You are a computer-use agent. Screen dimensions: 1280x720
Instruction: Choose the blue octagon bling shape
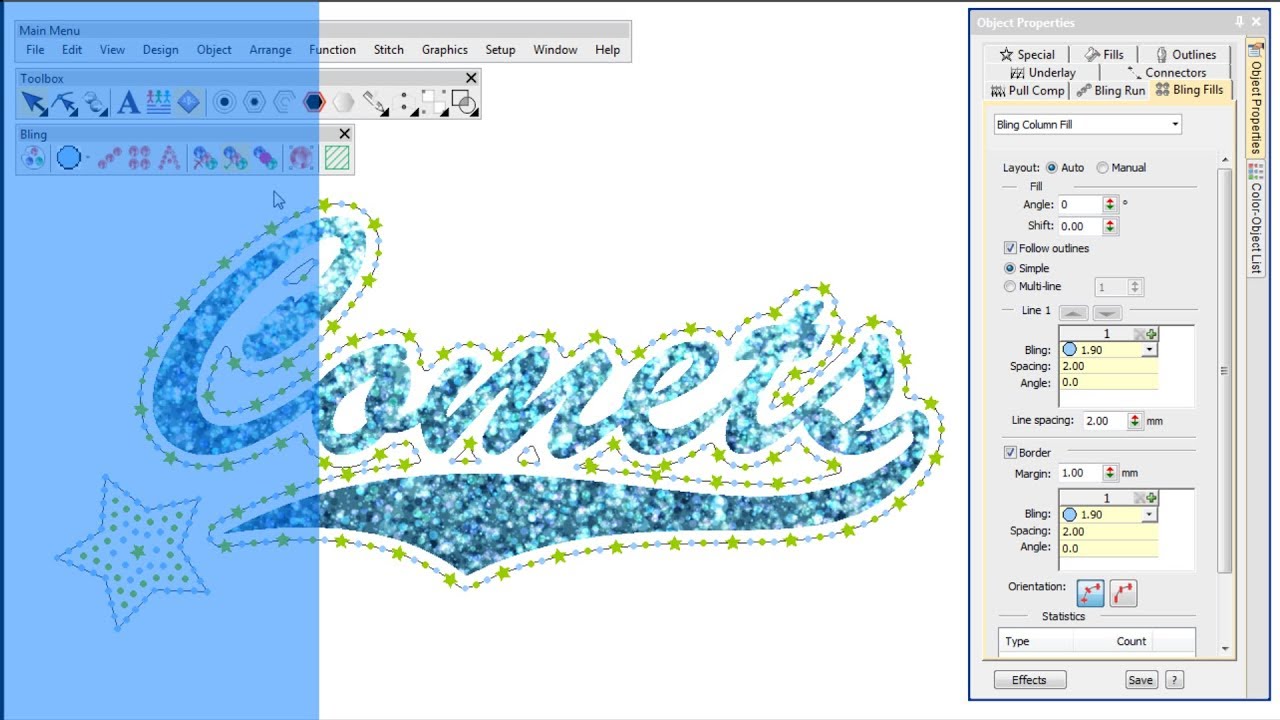click(68, 158)
